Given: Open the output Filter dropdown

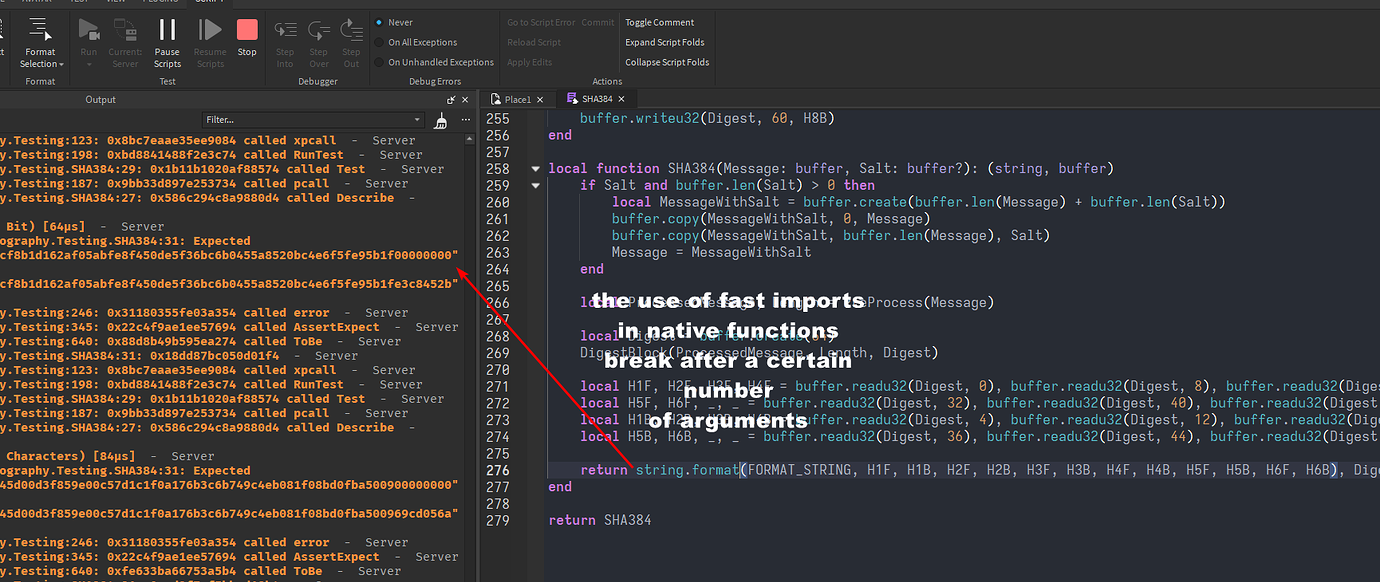Looking at the screenshot, I should (x=420, y=119).
